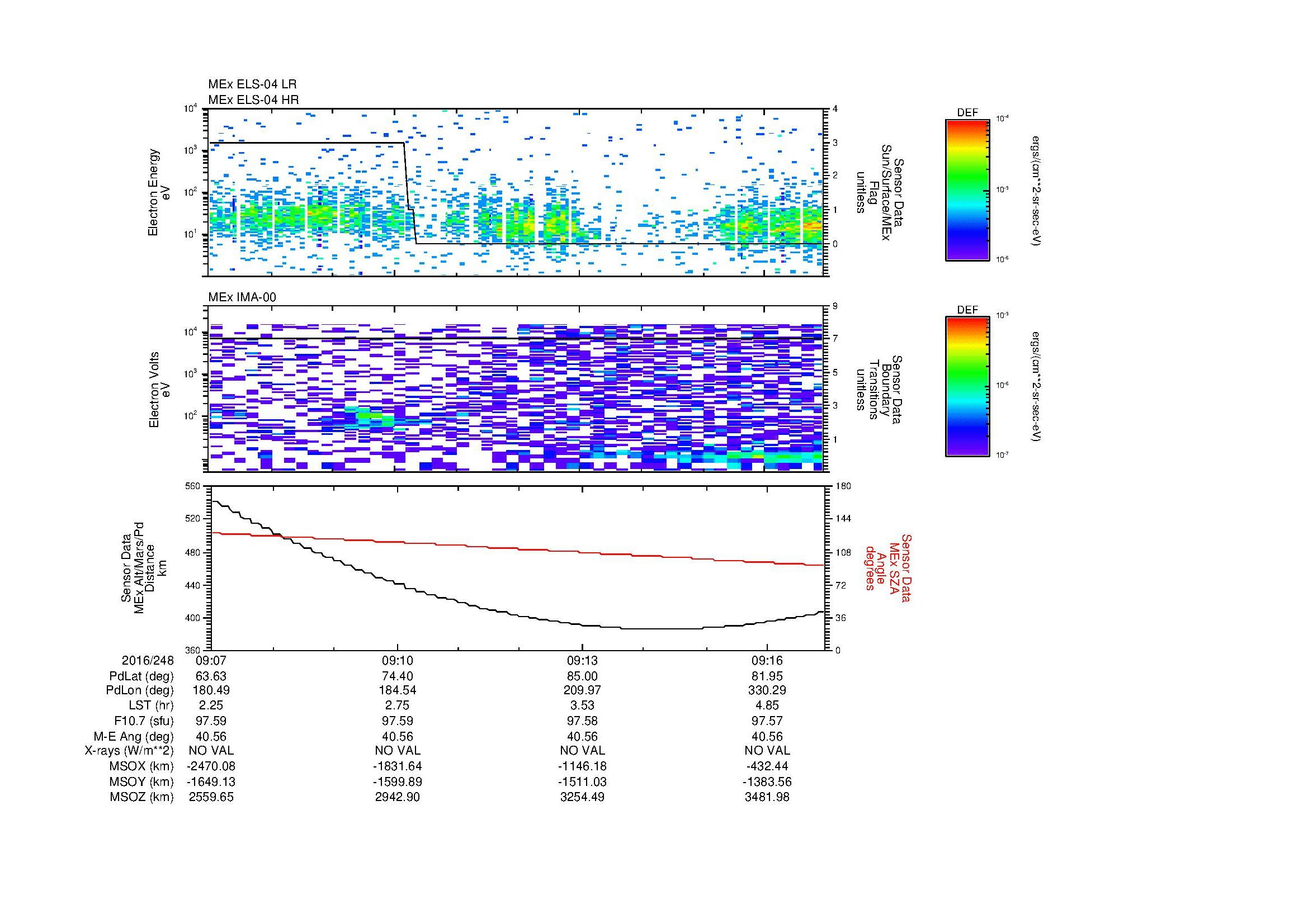Viewport: 1308px width, 924px height.
Task: Click the LST value 4.85
Action: tap(767, 706)
